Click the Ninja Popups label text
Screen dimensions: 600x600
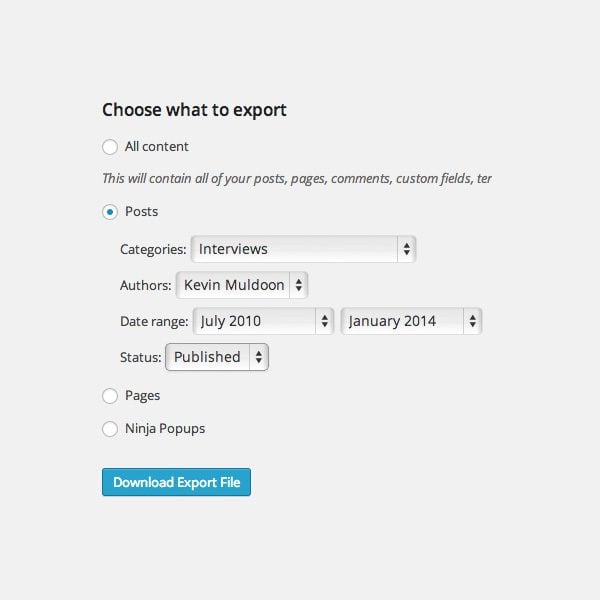point(165,429)
